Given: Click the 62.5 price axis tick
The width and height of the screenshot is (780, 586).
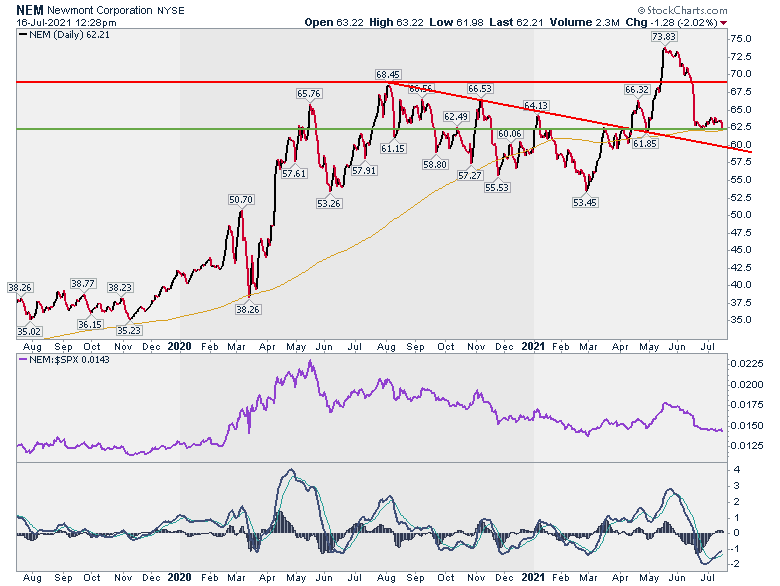Looking at the screenshot, I should click(741, 127).
